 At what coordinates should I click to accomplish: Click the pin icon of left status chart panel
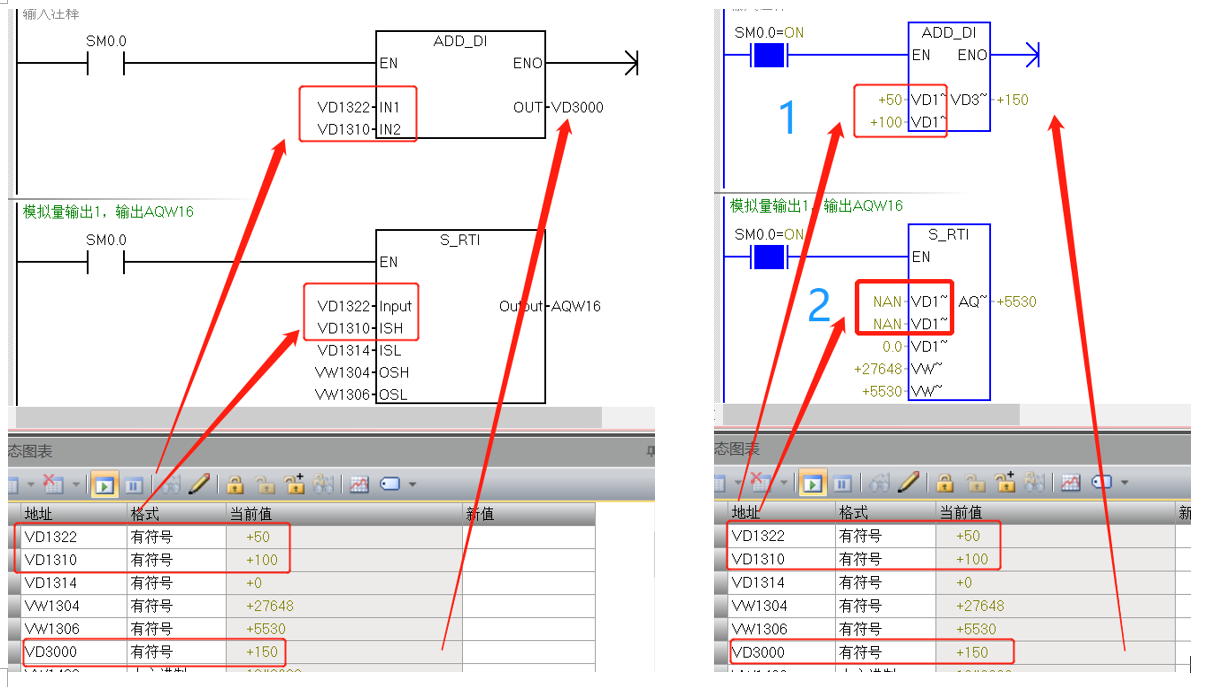[x=650, y=450]
